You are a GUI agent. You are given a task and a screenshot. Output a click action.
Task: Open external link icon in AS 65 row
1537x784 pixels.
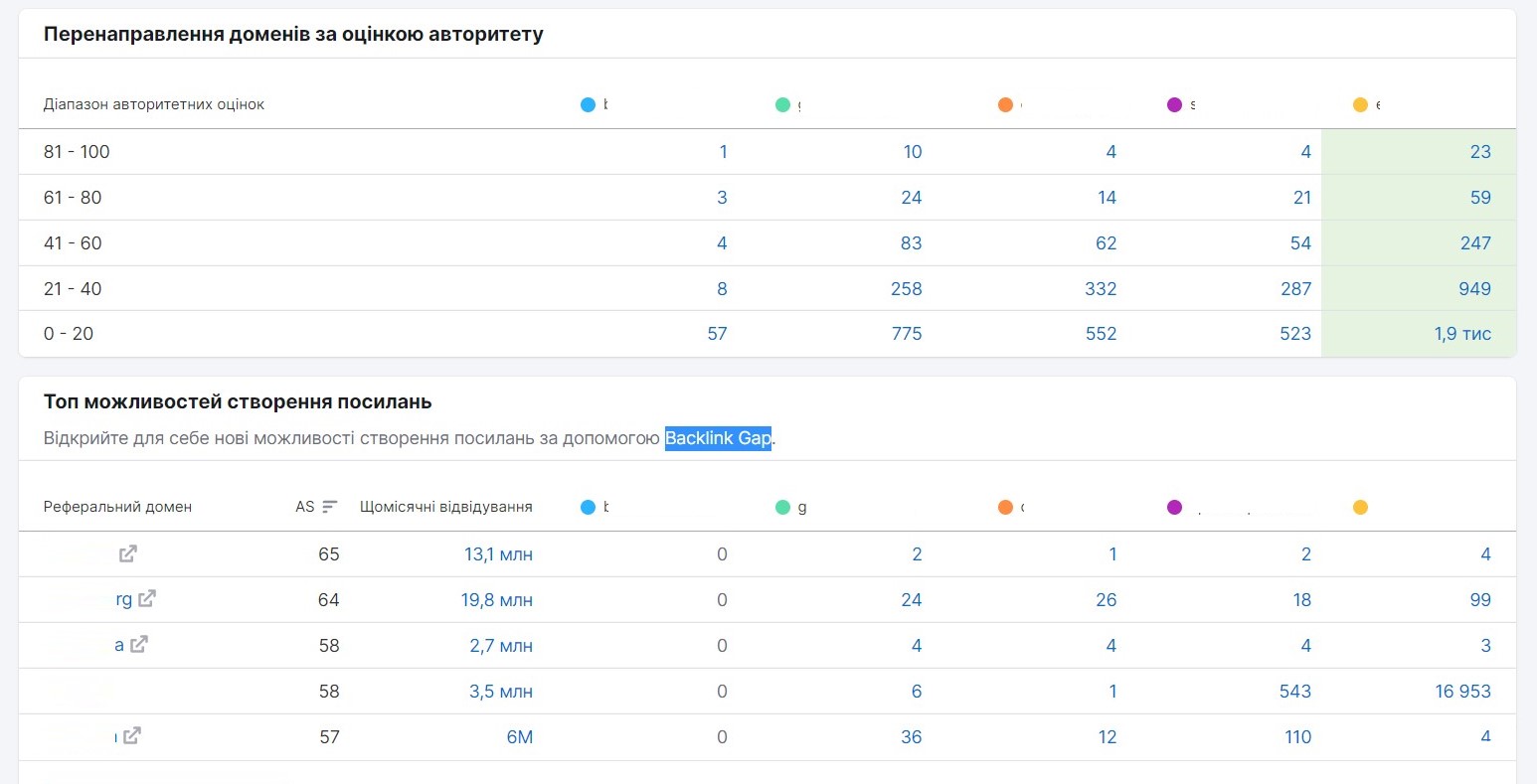pos(128,553)
